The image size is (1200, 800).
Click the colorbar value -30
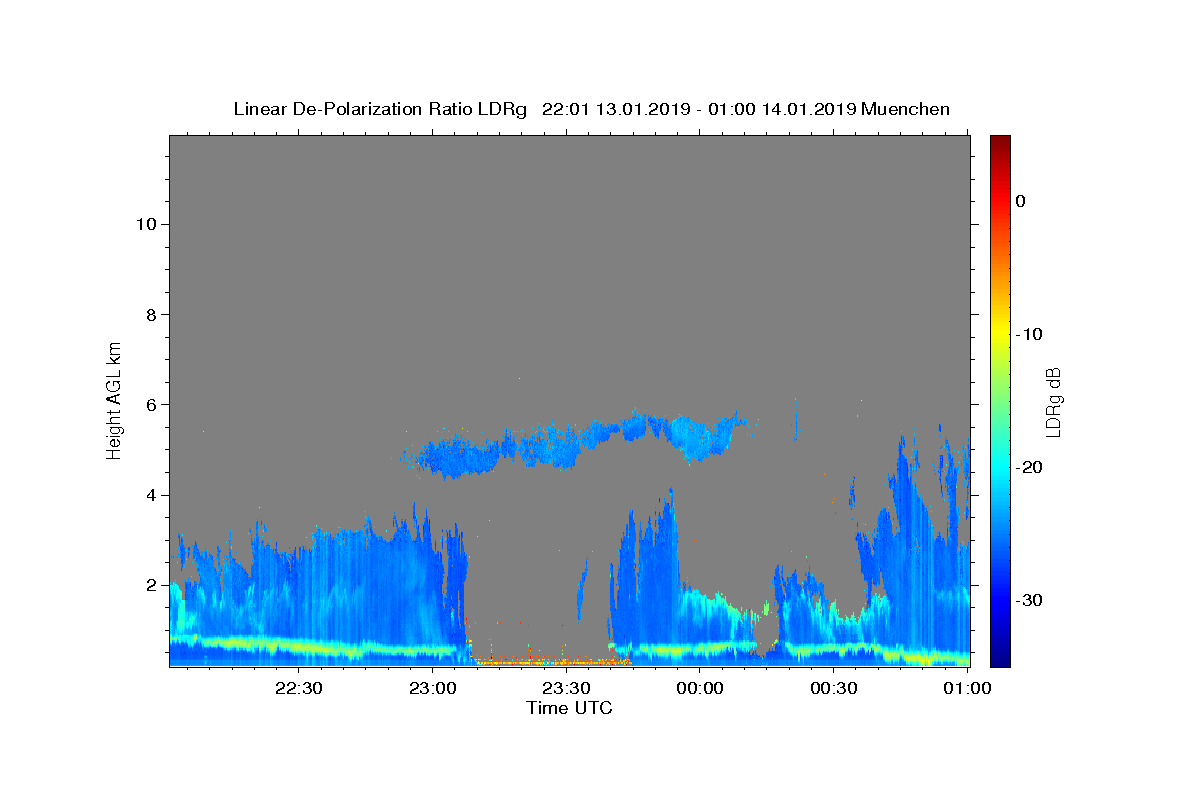(1029, 600)
